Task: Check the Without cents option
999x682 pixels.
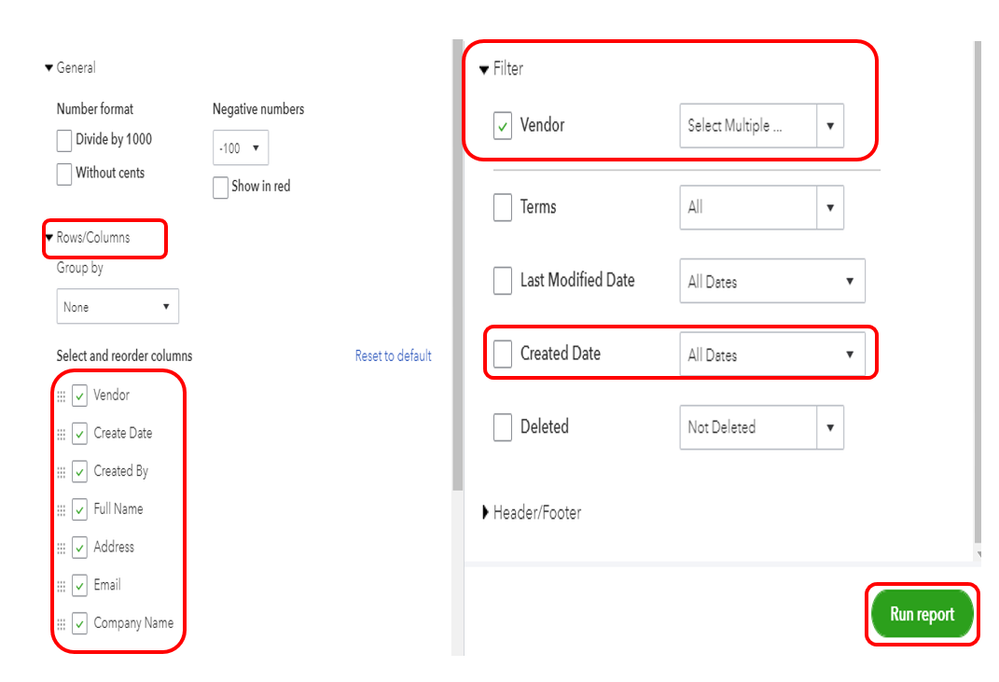Action: click(x=65, y=173)
